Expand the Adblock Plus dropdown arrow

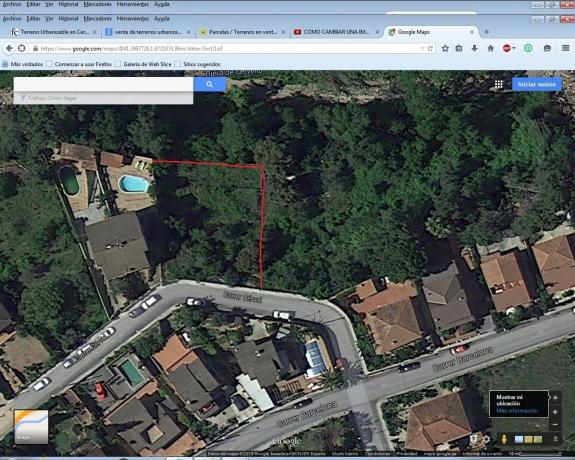514,48
